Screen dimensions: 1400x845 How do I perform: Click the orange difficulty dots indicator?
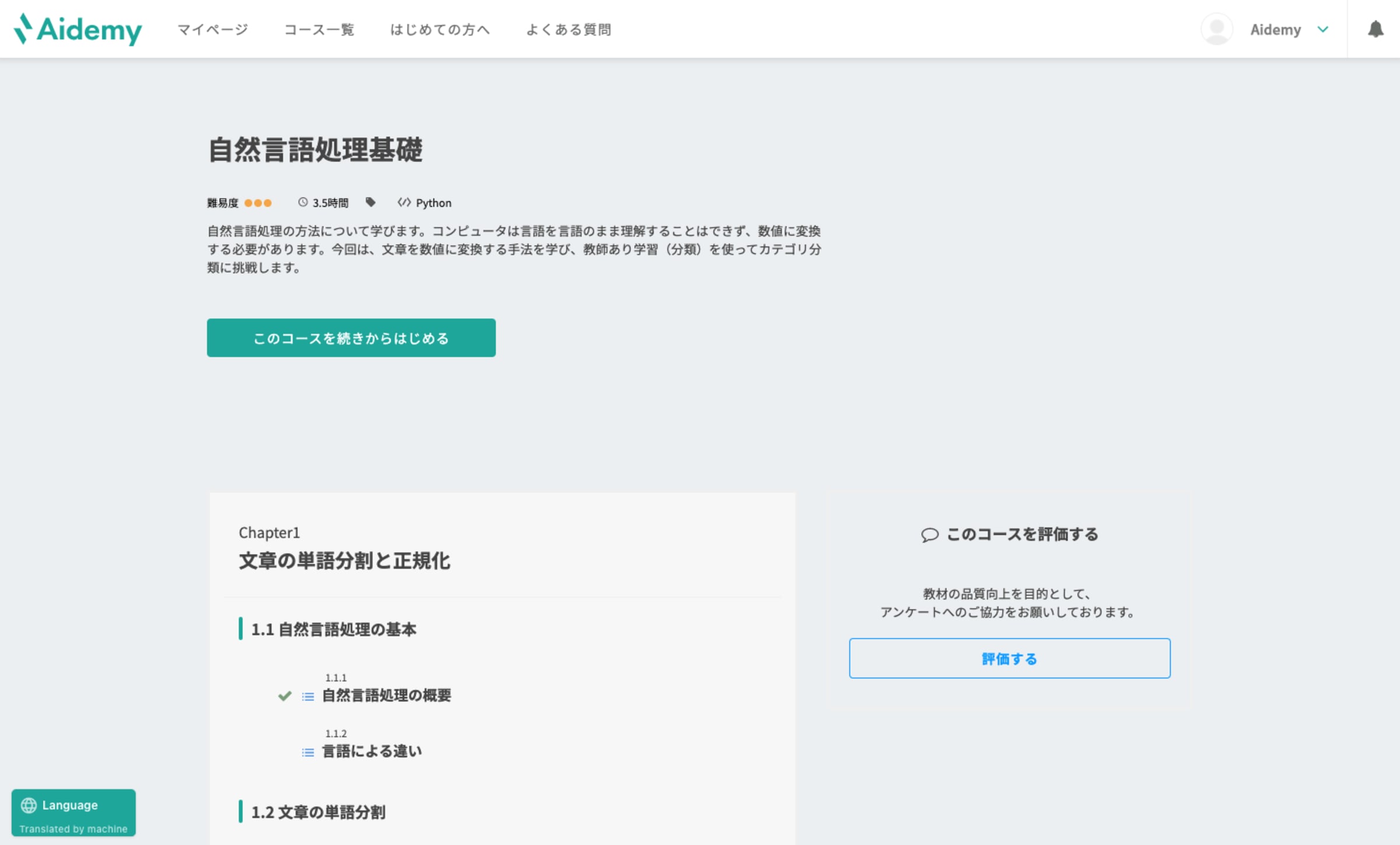click(x=258, y=203)
